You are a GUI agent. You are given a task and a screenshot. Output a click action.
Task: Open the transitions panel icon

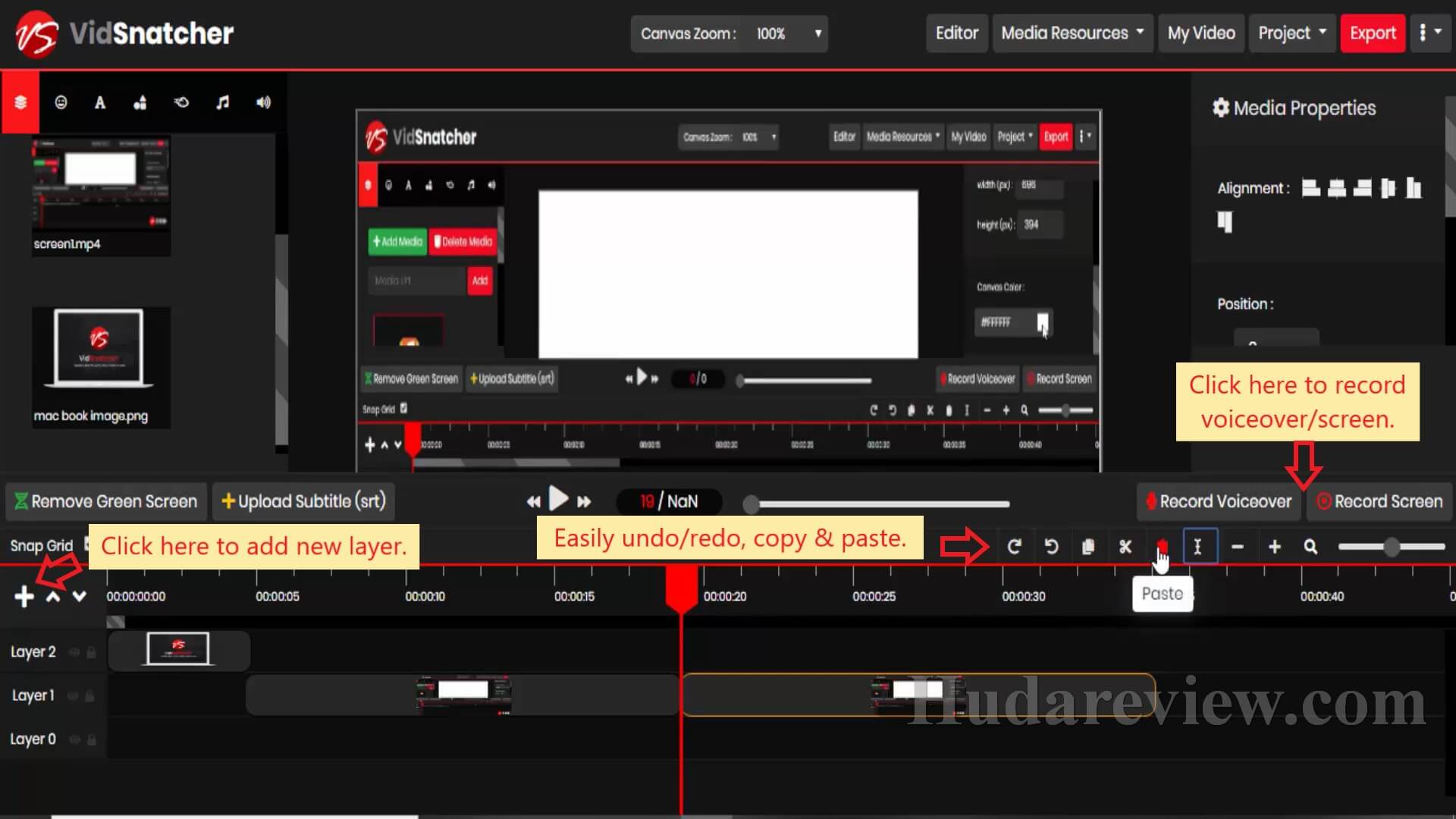click(181, 102)
